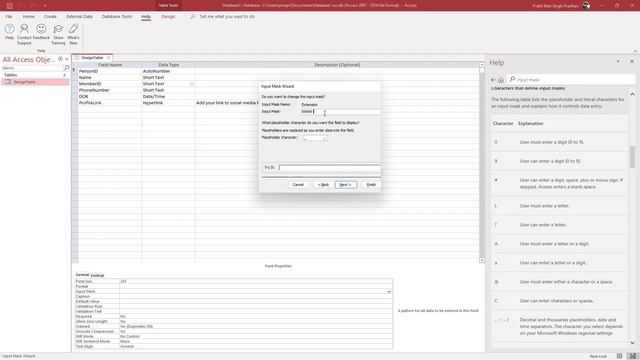
Task: Click the Field Name column header
Action: (109, 65)
